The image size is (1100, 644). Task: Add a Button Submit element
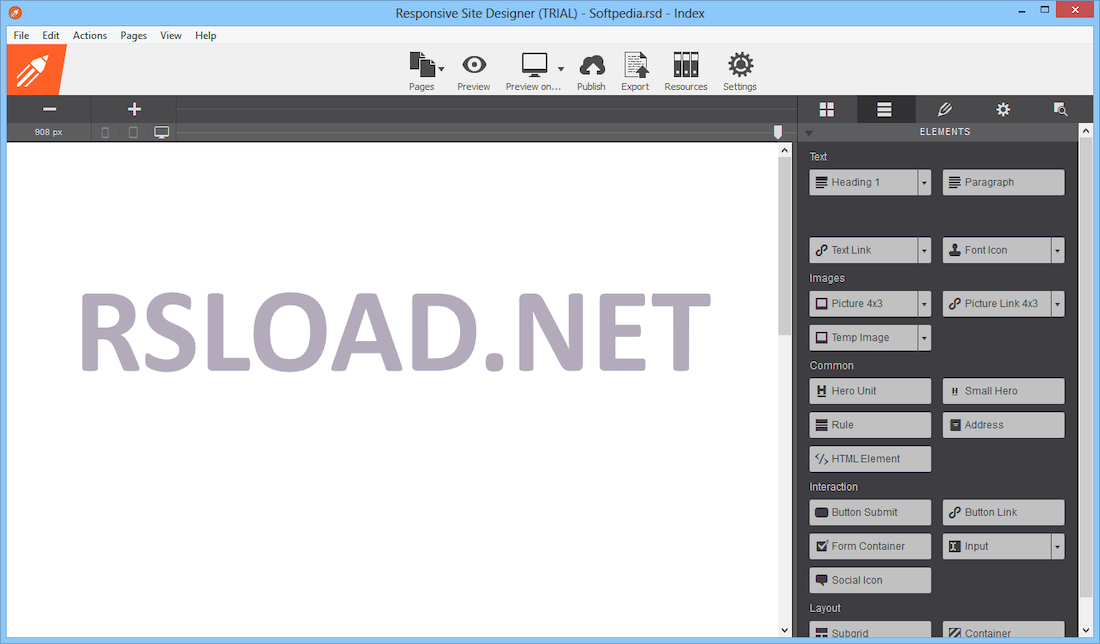click(x=871, y=513)
